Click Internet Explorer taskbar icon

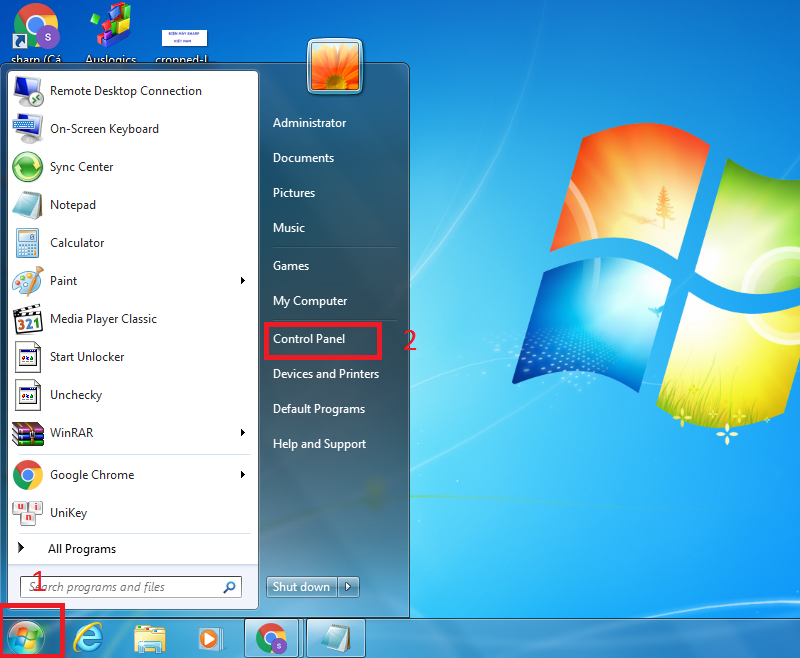coord(88,637)
